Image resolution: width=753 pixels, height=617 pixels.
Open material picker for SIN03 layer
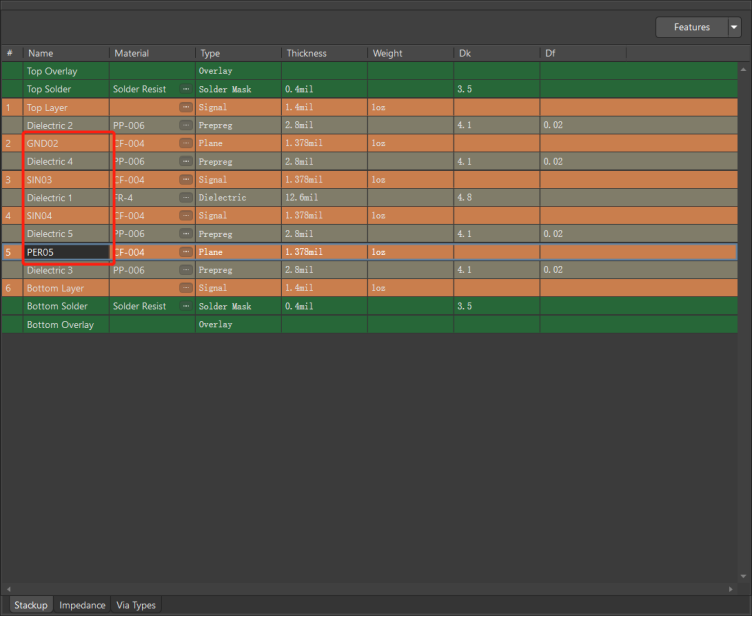(x=186, y=180)
